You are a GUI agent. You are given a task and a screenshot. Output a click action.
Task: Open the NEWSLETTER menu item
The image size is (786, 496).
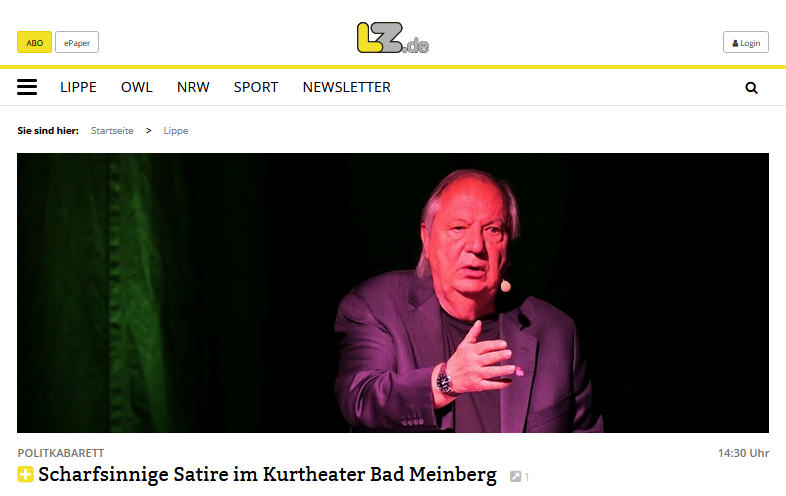(x=346, y=87)
